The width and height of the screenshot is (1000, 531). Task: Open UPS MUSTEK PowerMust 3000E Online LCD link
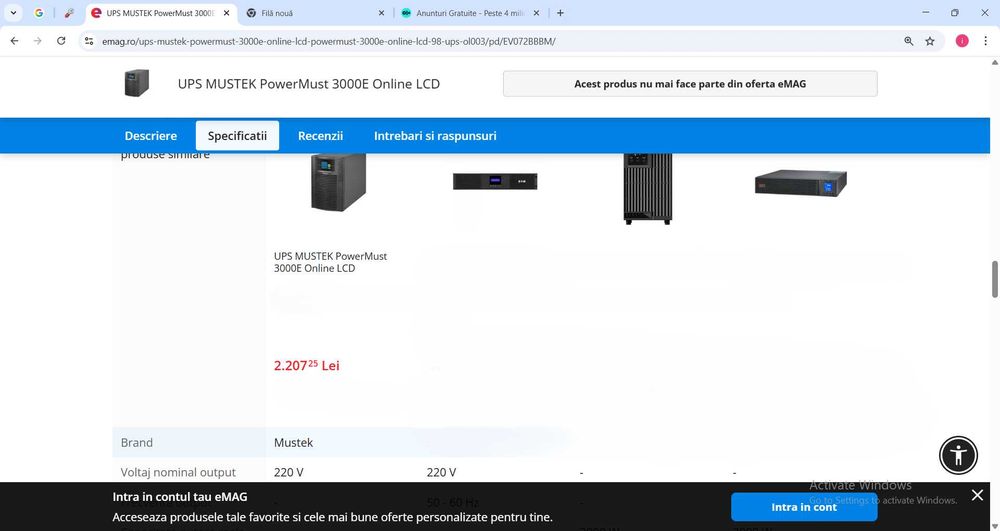click(x=330, y=262)
